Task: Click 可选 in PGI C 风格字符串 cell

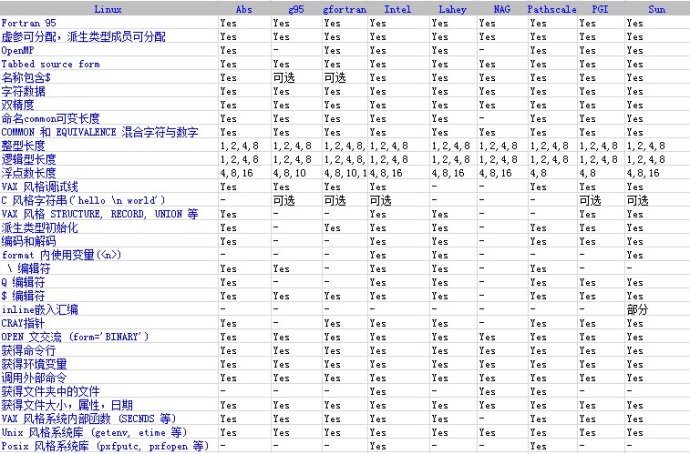Action: pos(590,200)
